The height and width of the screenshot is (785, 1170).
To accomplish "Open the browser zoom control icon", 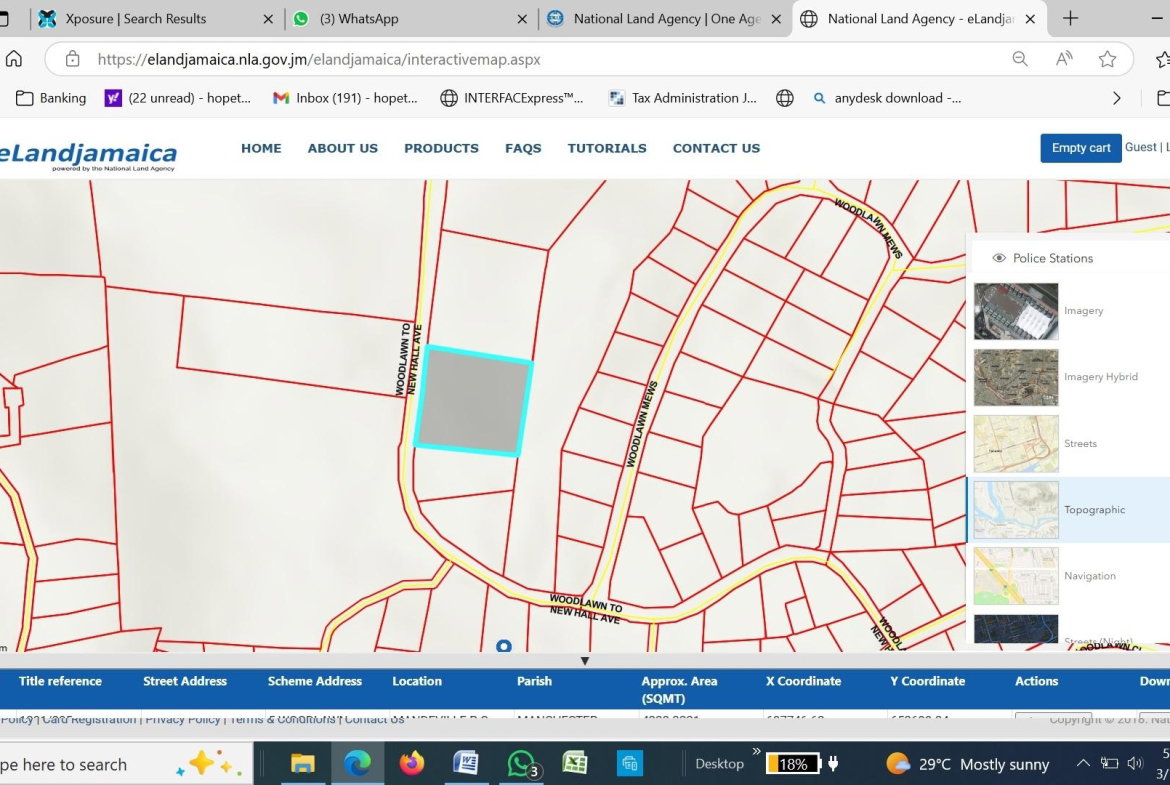I will (1020, 59).
